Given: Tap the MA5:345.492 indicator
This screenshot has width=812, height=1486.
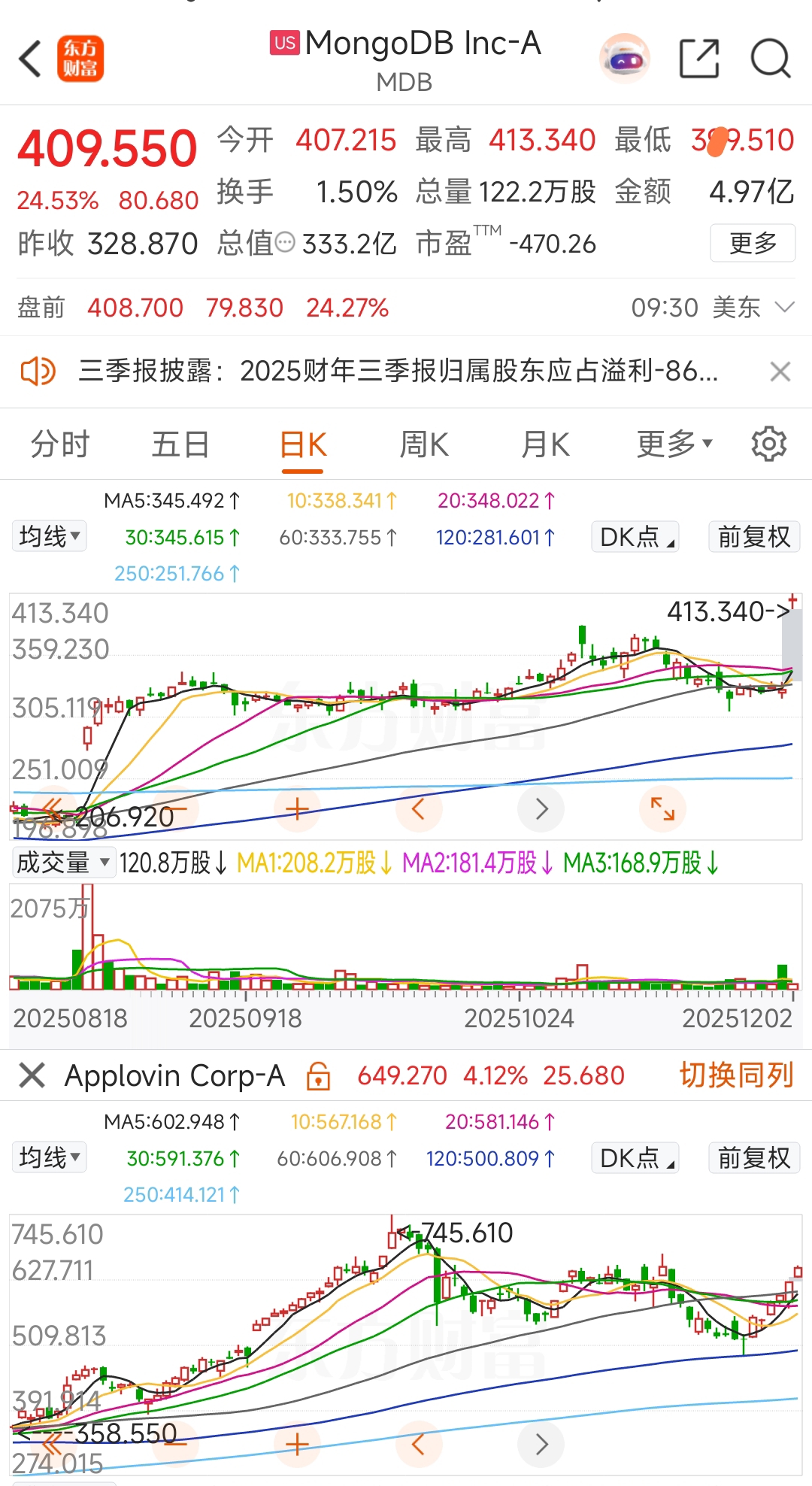Looking at the screenshot, I should 172,501.
